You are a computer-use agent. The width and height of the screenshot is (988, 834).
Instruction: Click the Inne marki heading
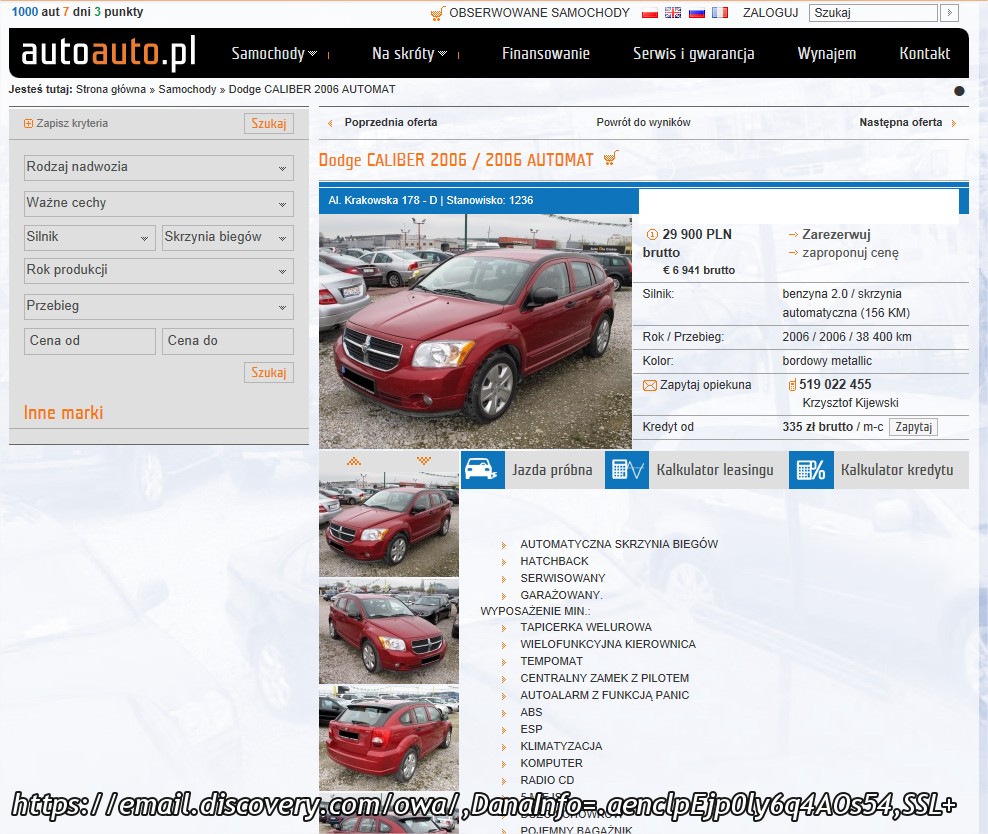pyautogui.click(x=63, y=413)
